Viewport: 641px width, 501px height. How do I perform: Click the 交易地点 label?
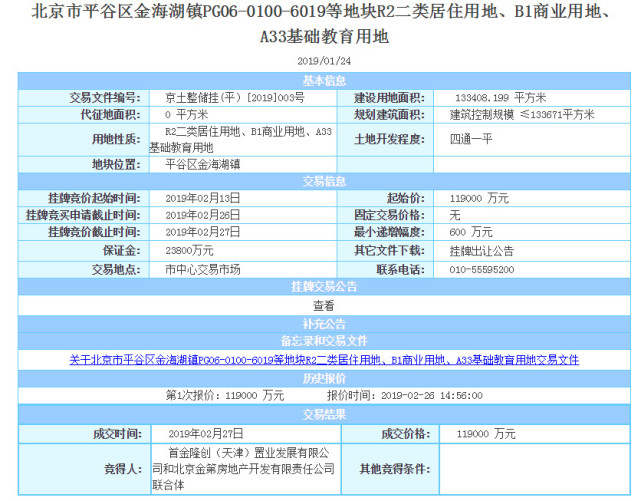click(x=116, y=269)
